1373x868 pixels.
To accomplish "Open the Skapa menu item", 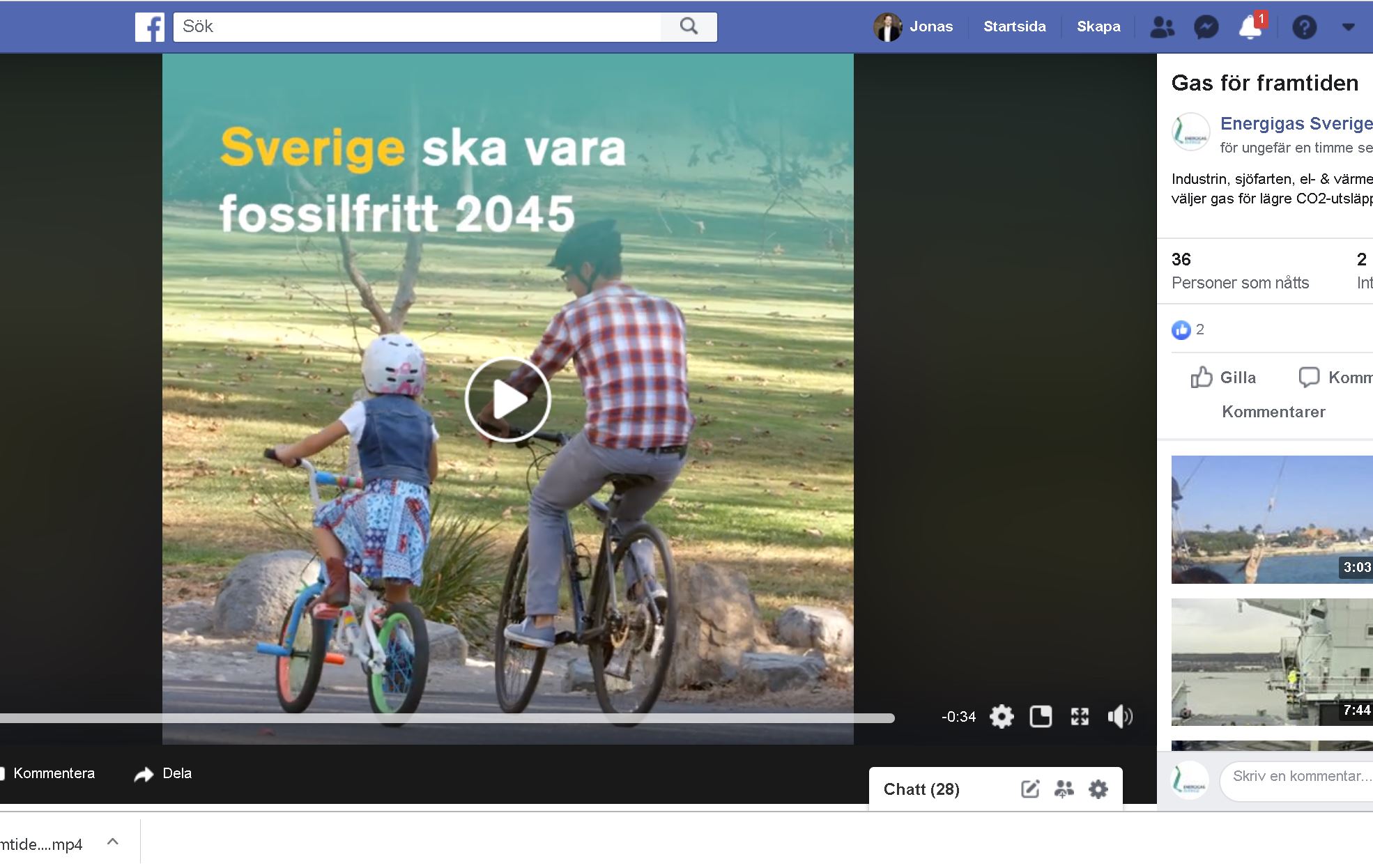I will [x=1098, y=26].
